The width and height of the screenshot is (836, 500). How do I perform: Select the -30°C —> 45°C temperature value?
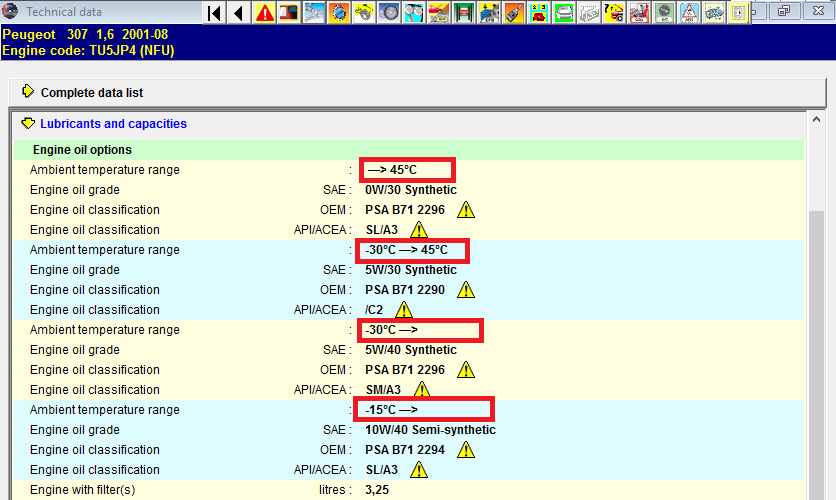(x=406, y=249)
